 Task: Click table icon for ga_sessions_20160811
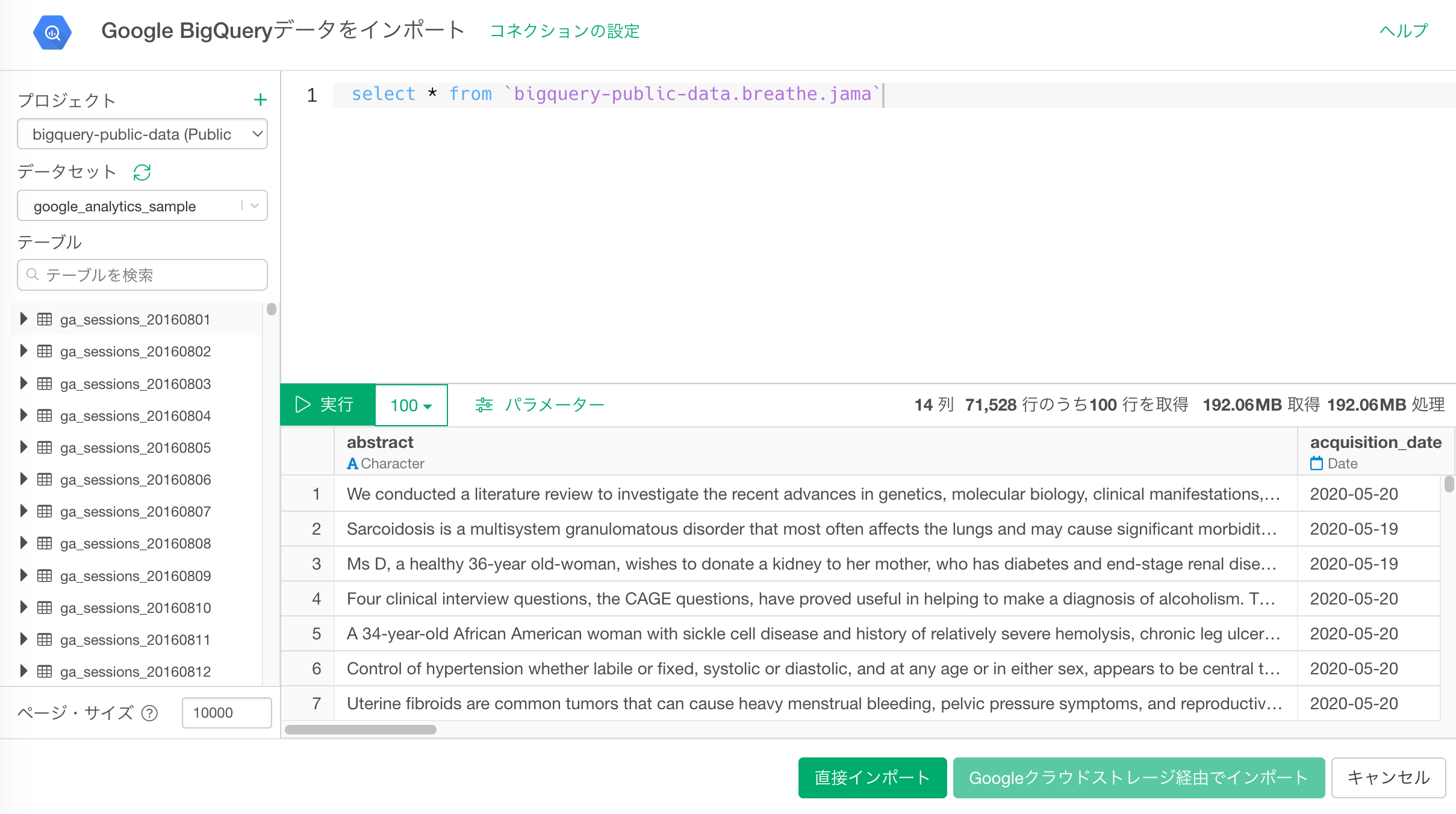(45, 639)
